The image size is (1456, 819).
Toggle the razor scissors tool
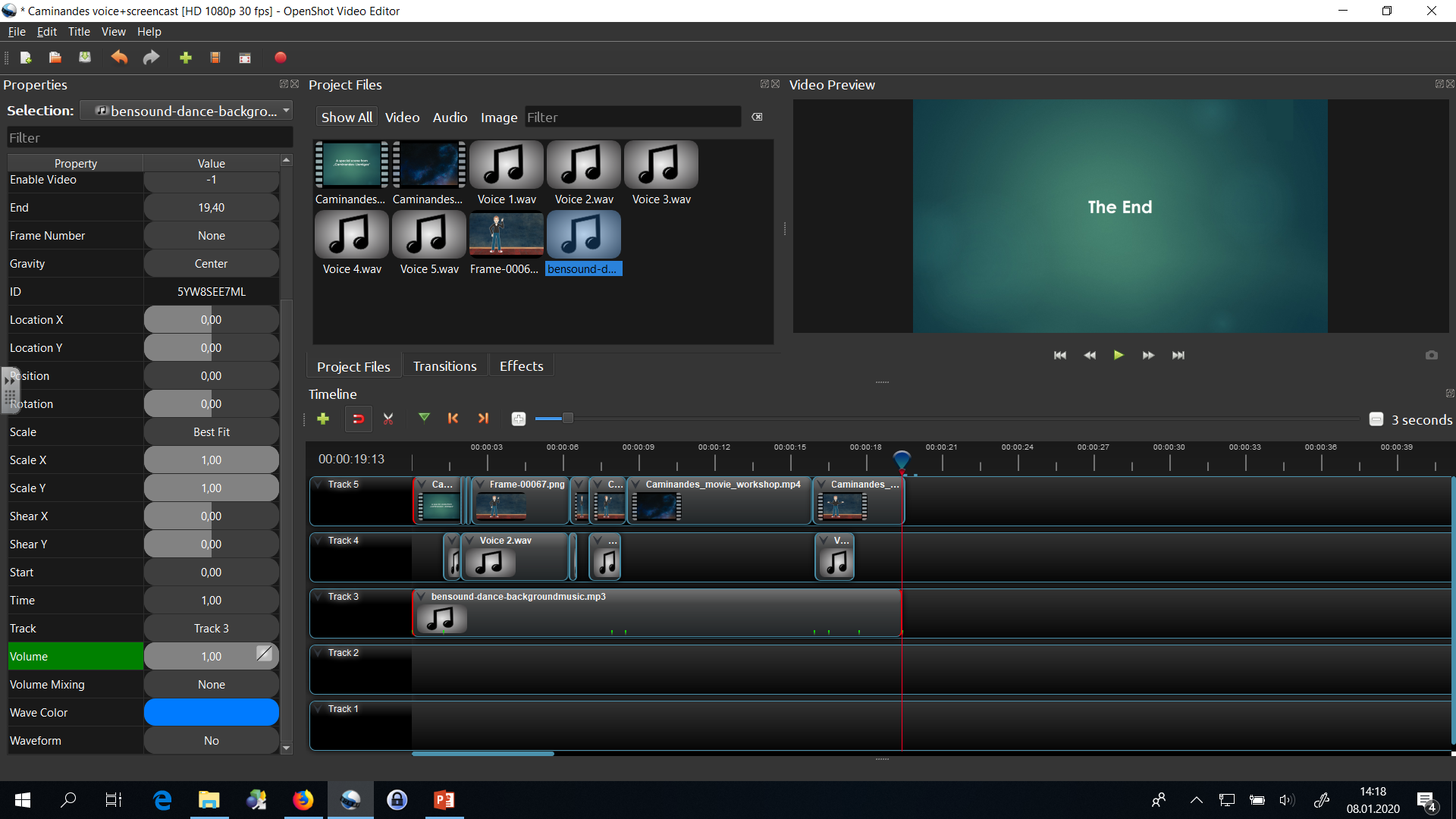pos(388,419)
